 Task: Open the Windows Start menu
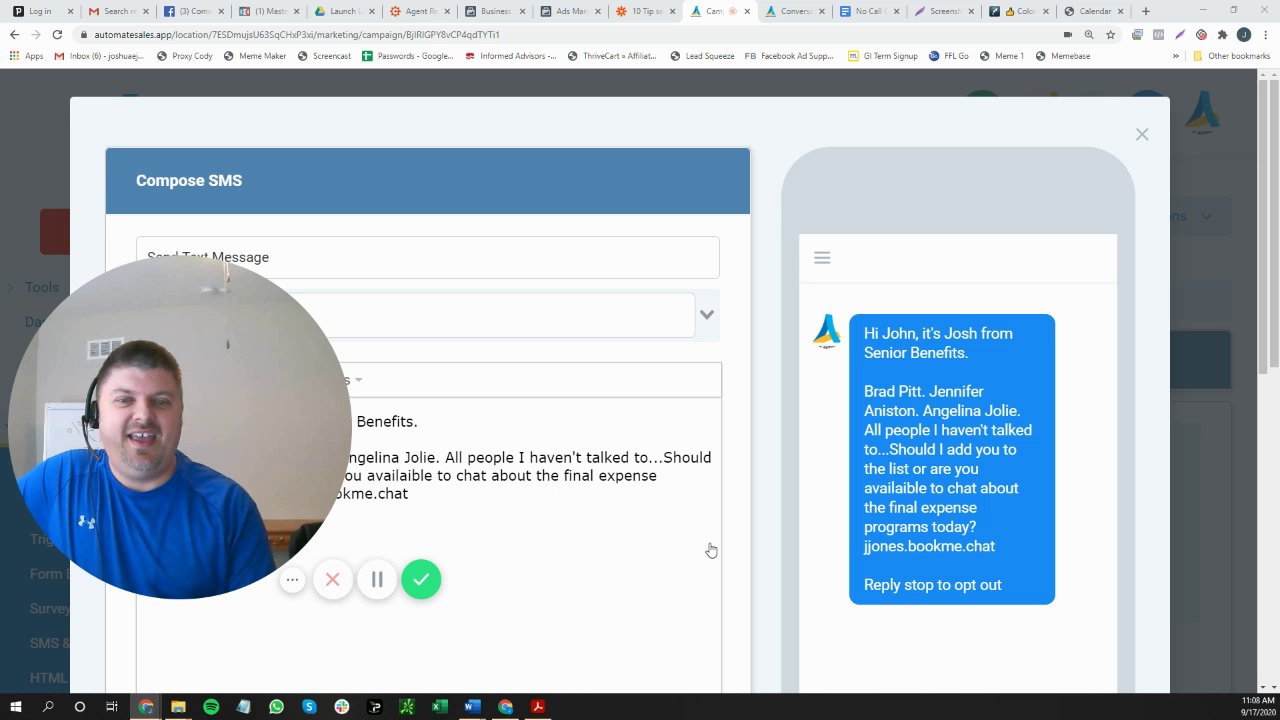[15, 707]
